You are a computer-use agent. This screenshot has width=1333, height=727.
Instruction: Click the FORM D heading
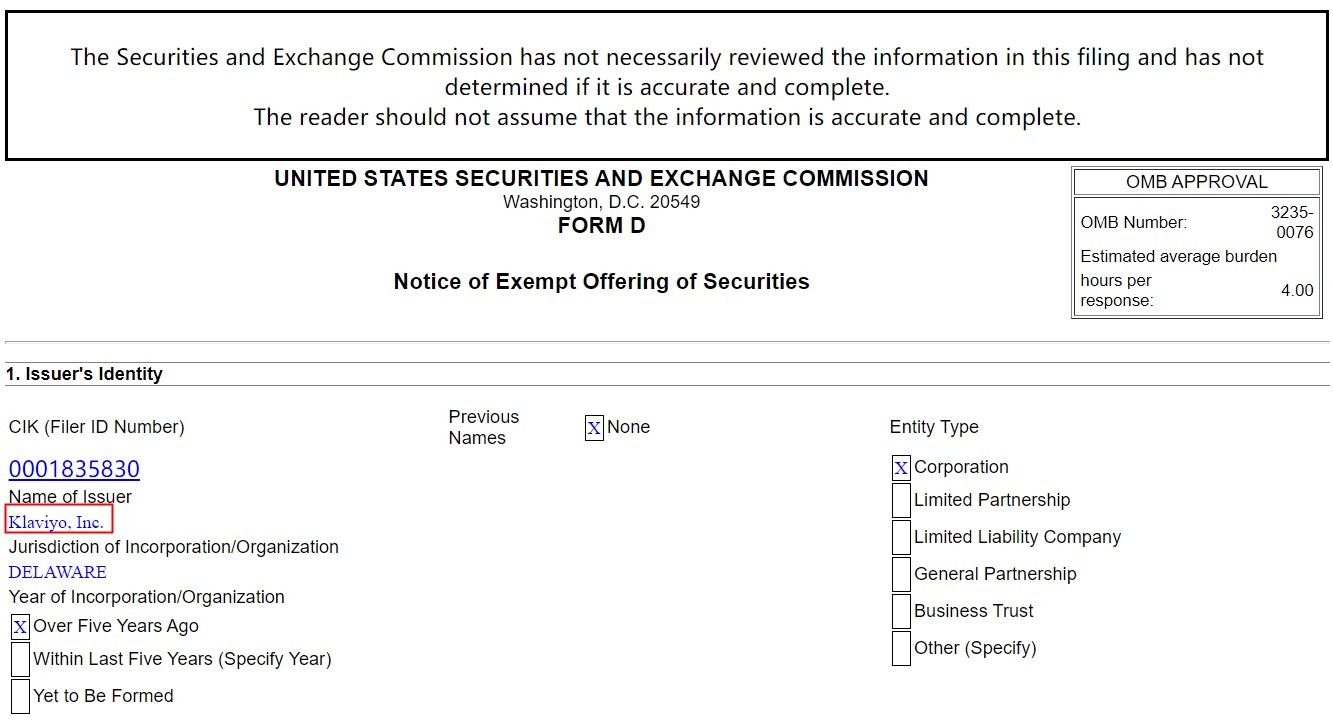pos(601,226)
